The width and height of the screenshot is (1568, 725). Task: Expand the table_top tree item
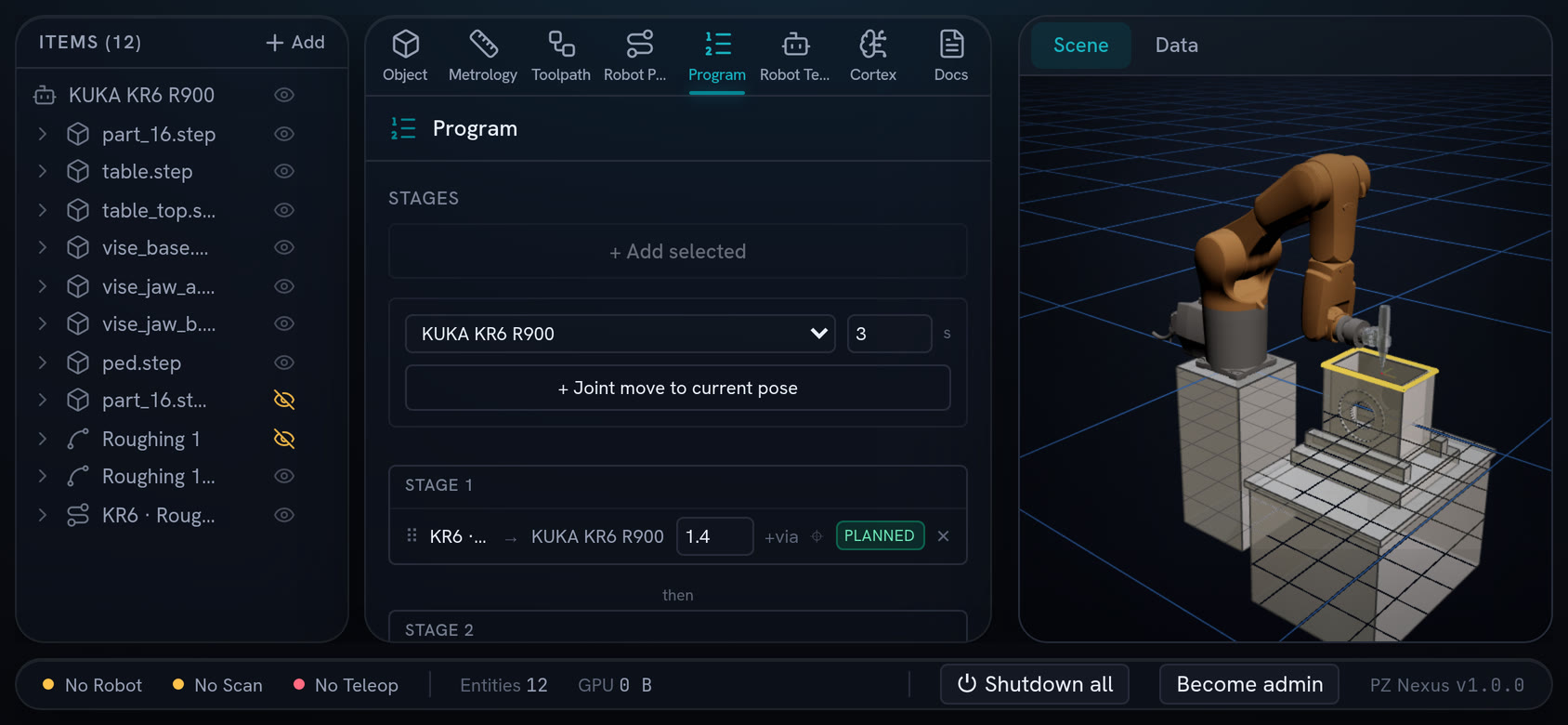43,210
